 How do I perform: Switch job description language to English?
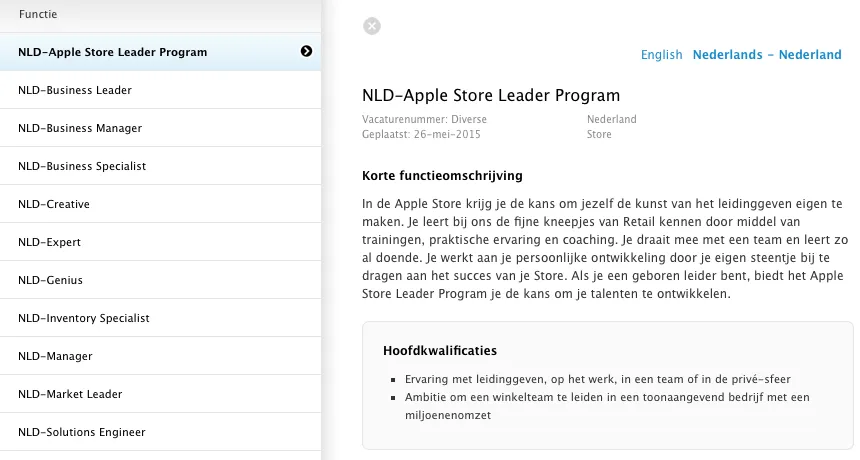pos(661,55)
